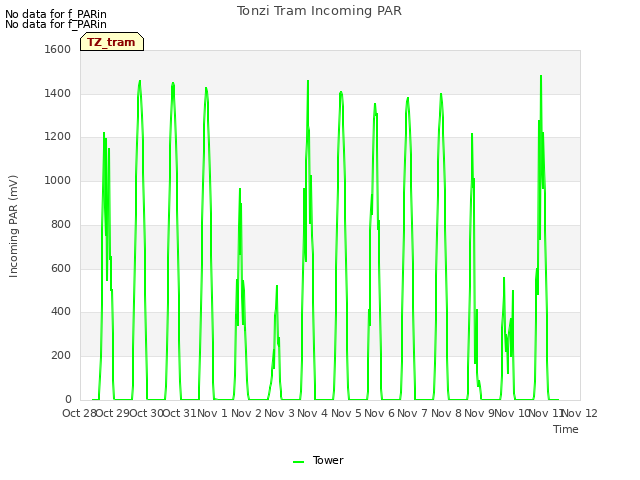Screen dimensions: 640x480
Task: Click the 1200 y-axis tick label
Action: (x=58, y=137)
